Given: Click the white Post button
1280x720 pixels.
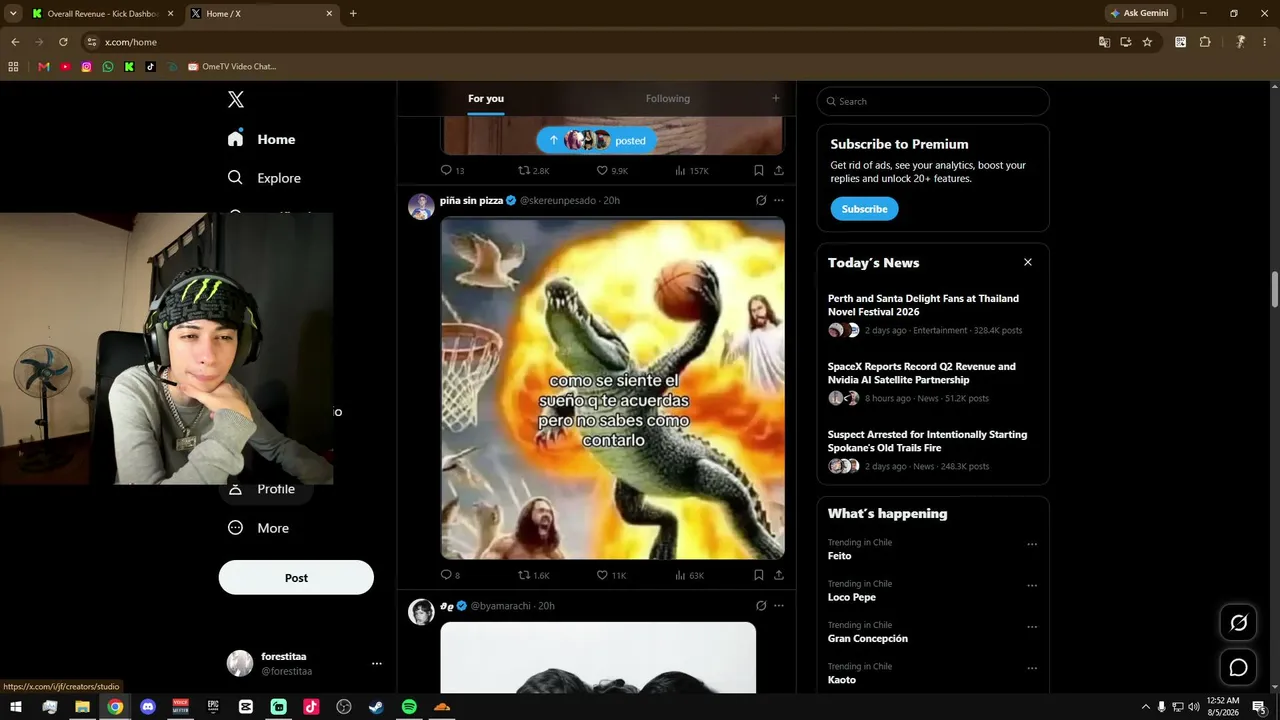Looking at the screenshot, I should tap(296, 578).
